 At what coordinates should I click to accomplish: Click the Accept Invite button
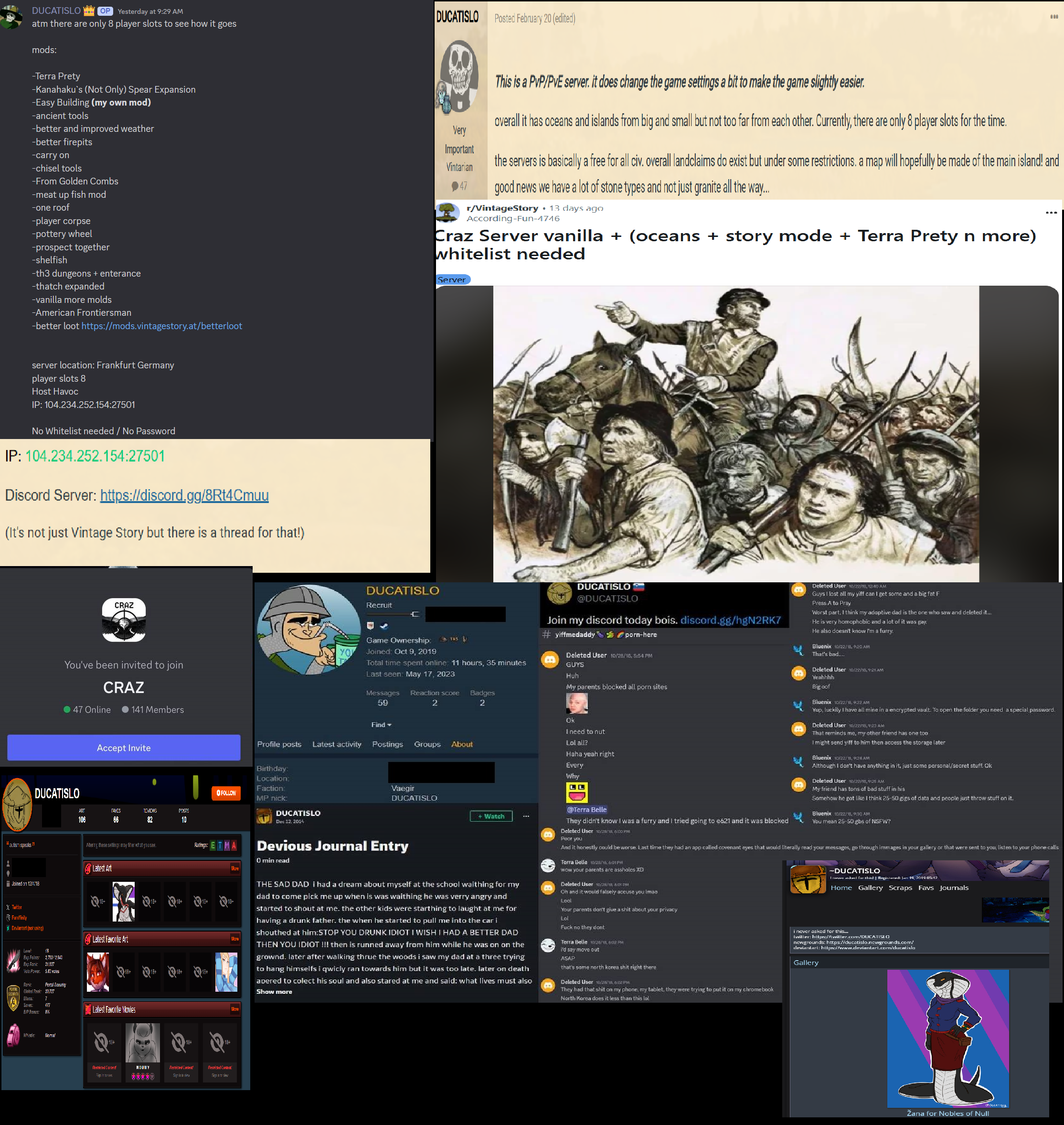[x=124, y=748]
